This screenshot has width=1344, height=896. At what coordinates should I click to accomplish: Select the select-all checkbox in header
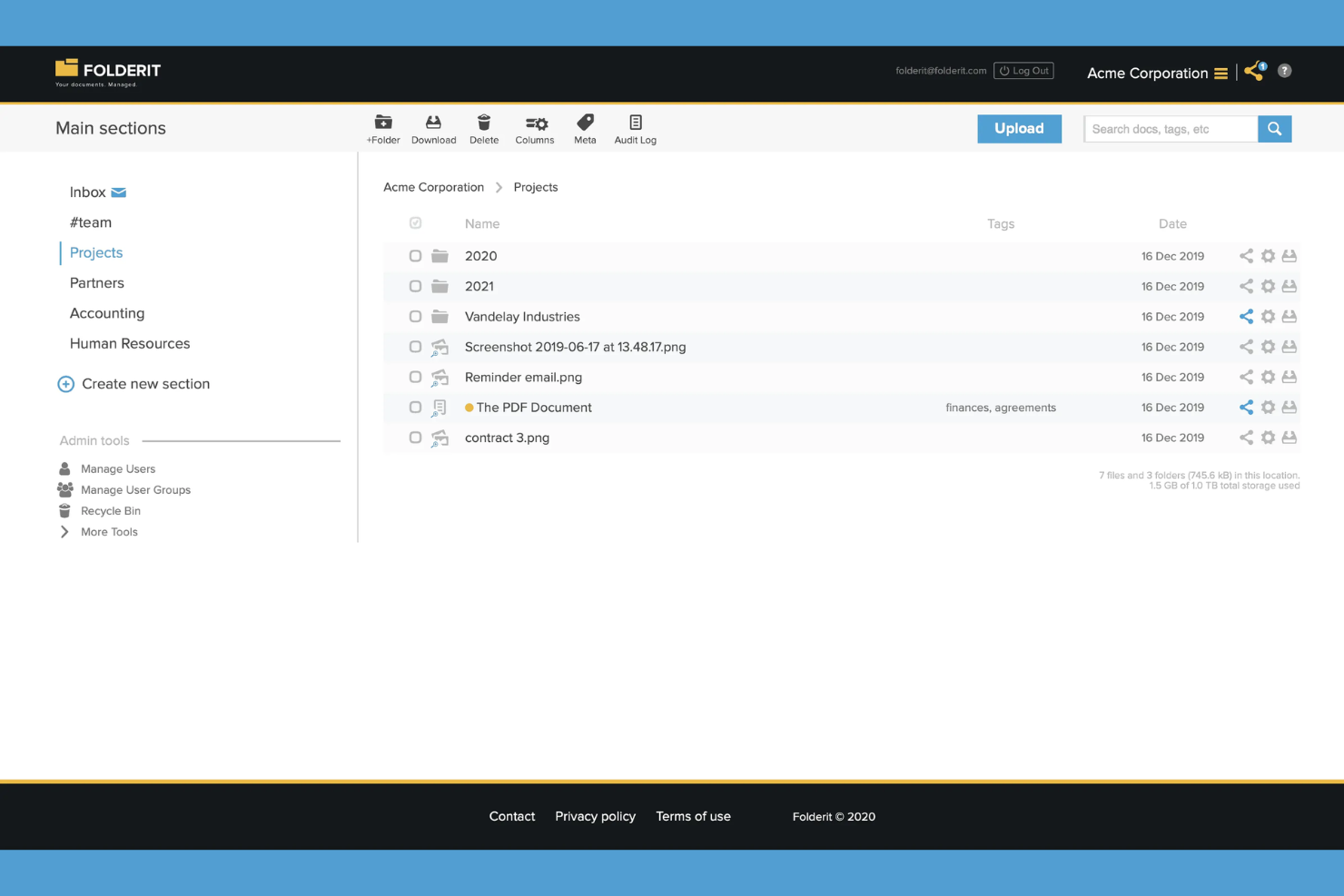415,222
